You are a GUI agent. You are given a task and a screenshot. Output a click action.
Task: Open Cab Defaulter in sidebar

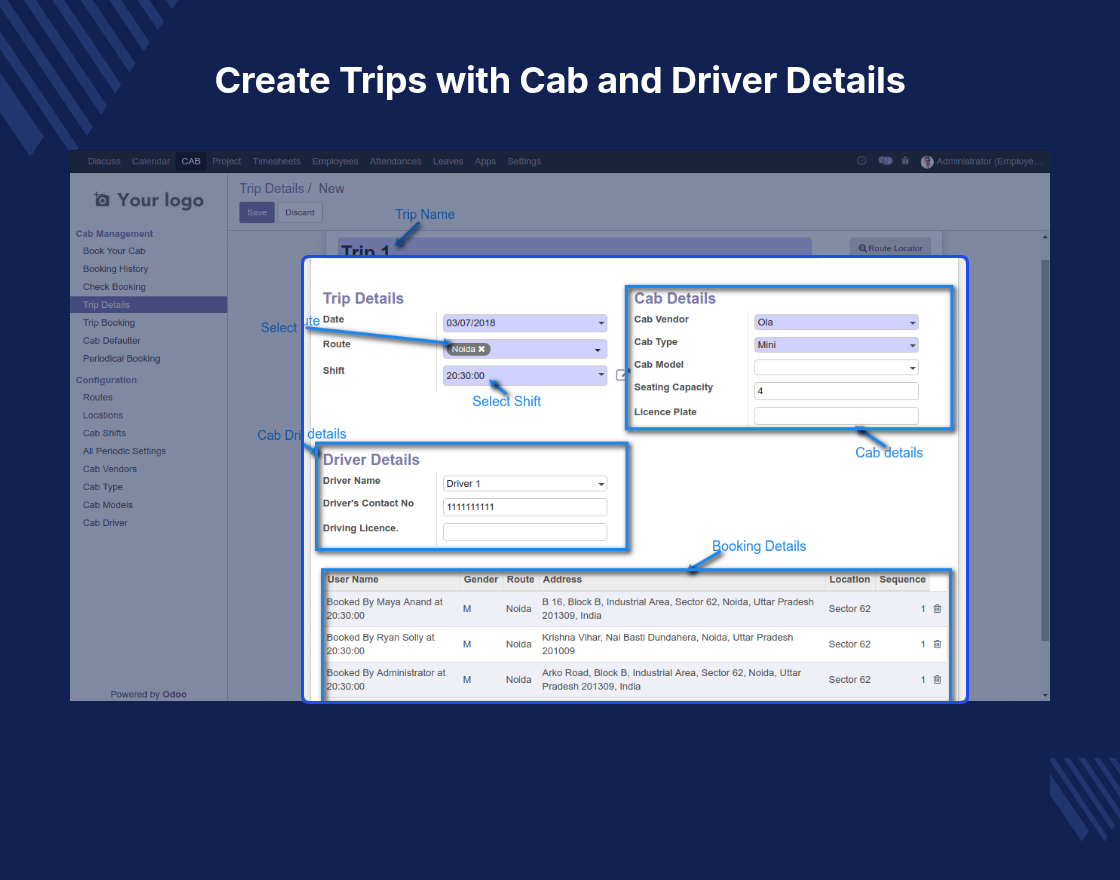coord(111,341)
